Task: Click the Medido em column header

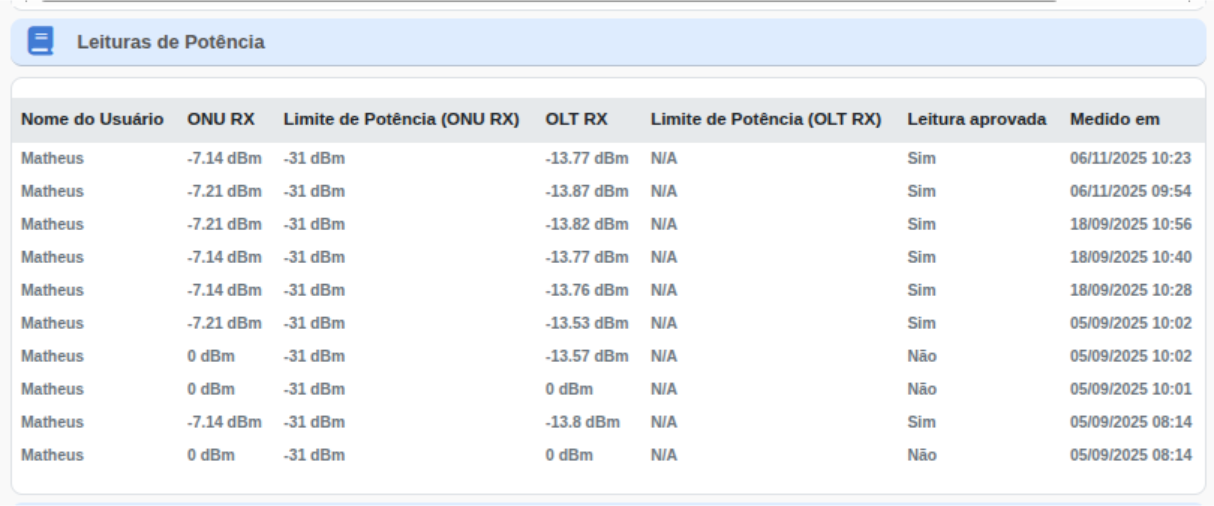Action: coord(1114,119)
